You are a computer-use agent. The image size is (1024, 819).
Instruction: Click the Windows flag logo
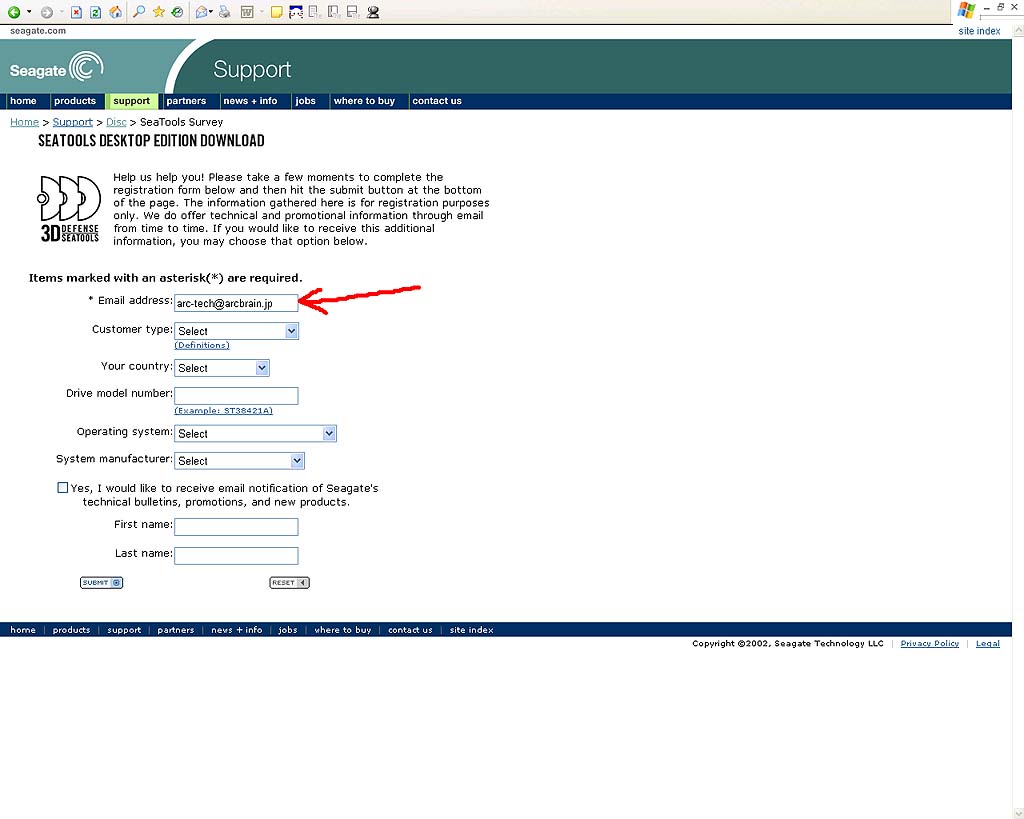pos(966,10)
